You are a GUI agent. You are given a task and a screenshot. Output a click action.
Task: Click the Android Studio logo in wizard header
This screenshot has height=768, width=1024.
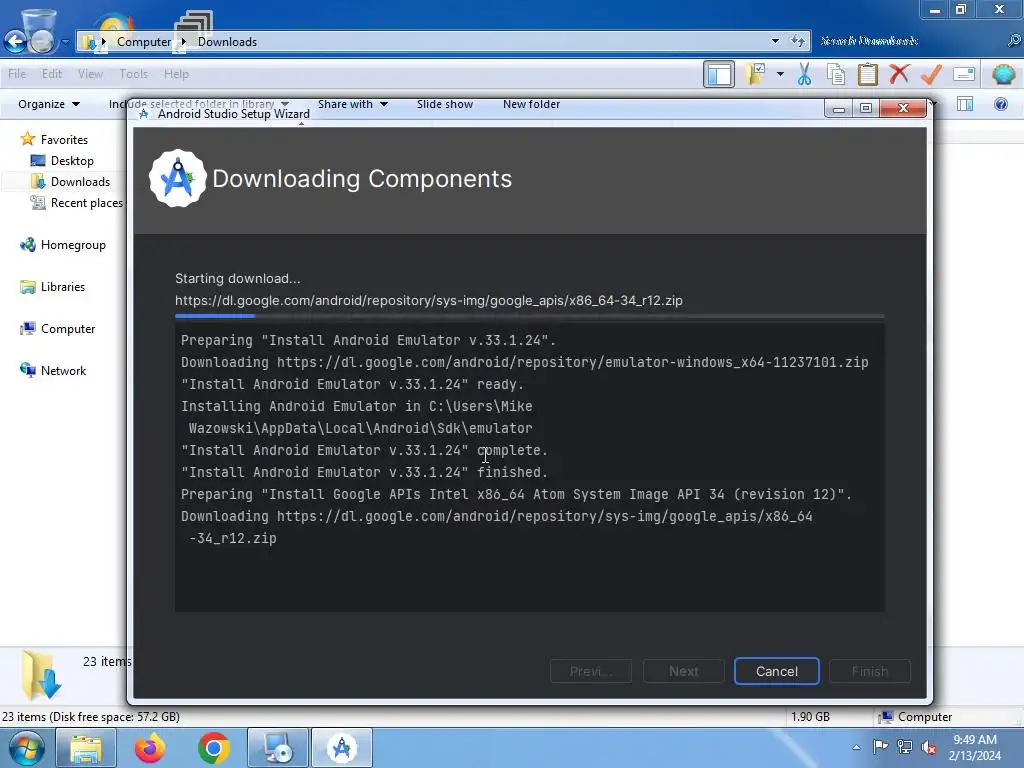coord(177,178)
